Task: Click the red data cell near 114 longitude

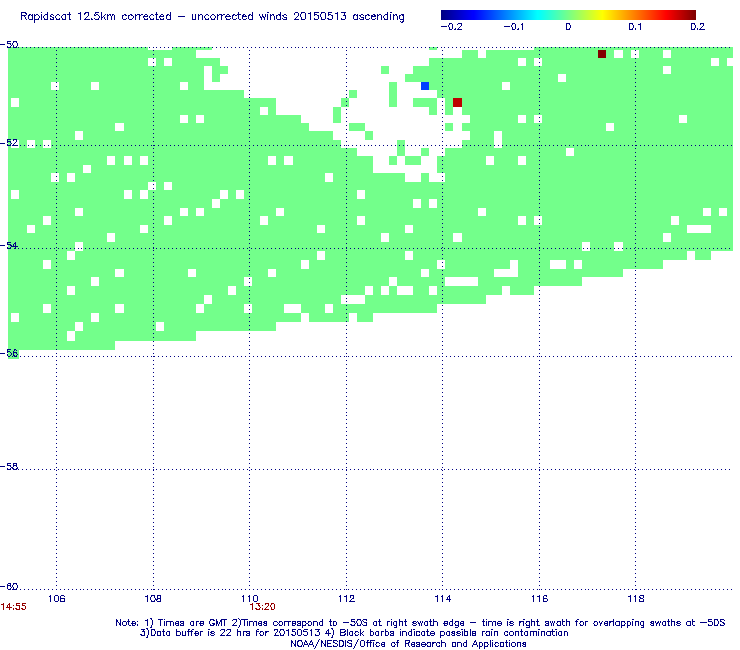Action: (457, 102)
